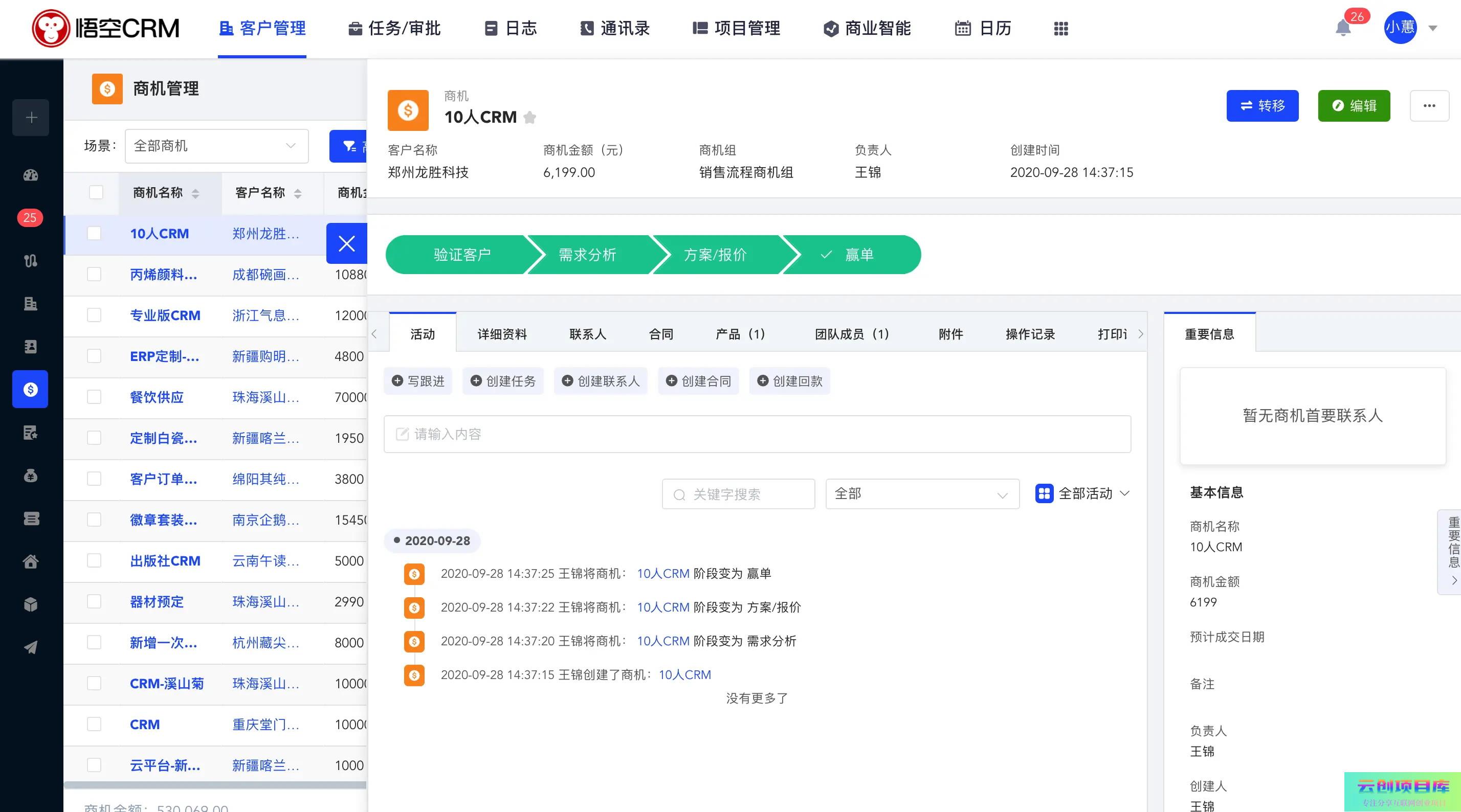This screenshot has width=1461, height=812.
Task: Check the checkbox for the 10人CRM row
Action: pyautogui.click(x=94, y=233)
